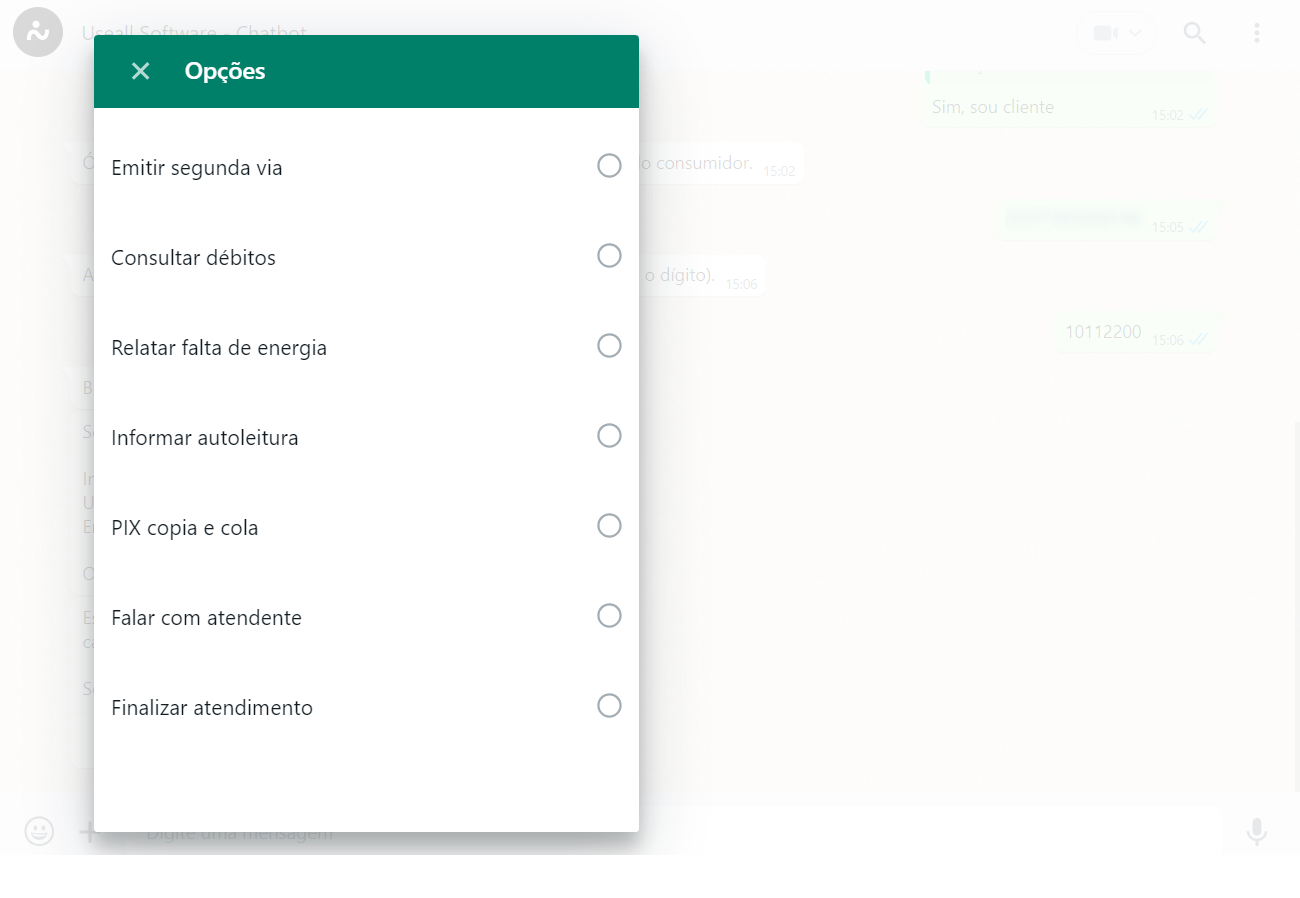1300x898 pixels.
Task: Click the Relatar falta de energia text
Action: tap(219, 348)
